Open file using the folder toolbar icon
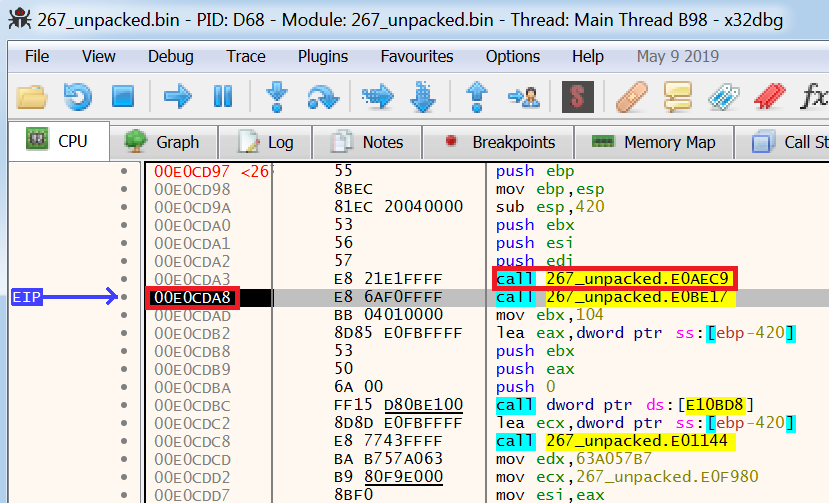Image resolution: width=829 pixels, height=503 pixels. tap(32, 97)
